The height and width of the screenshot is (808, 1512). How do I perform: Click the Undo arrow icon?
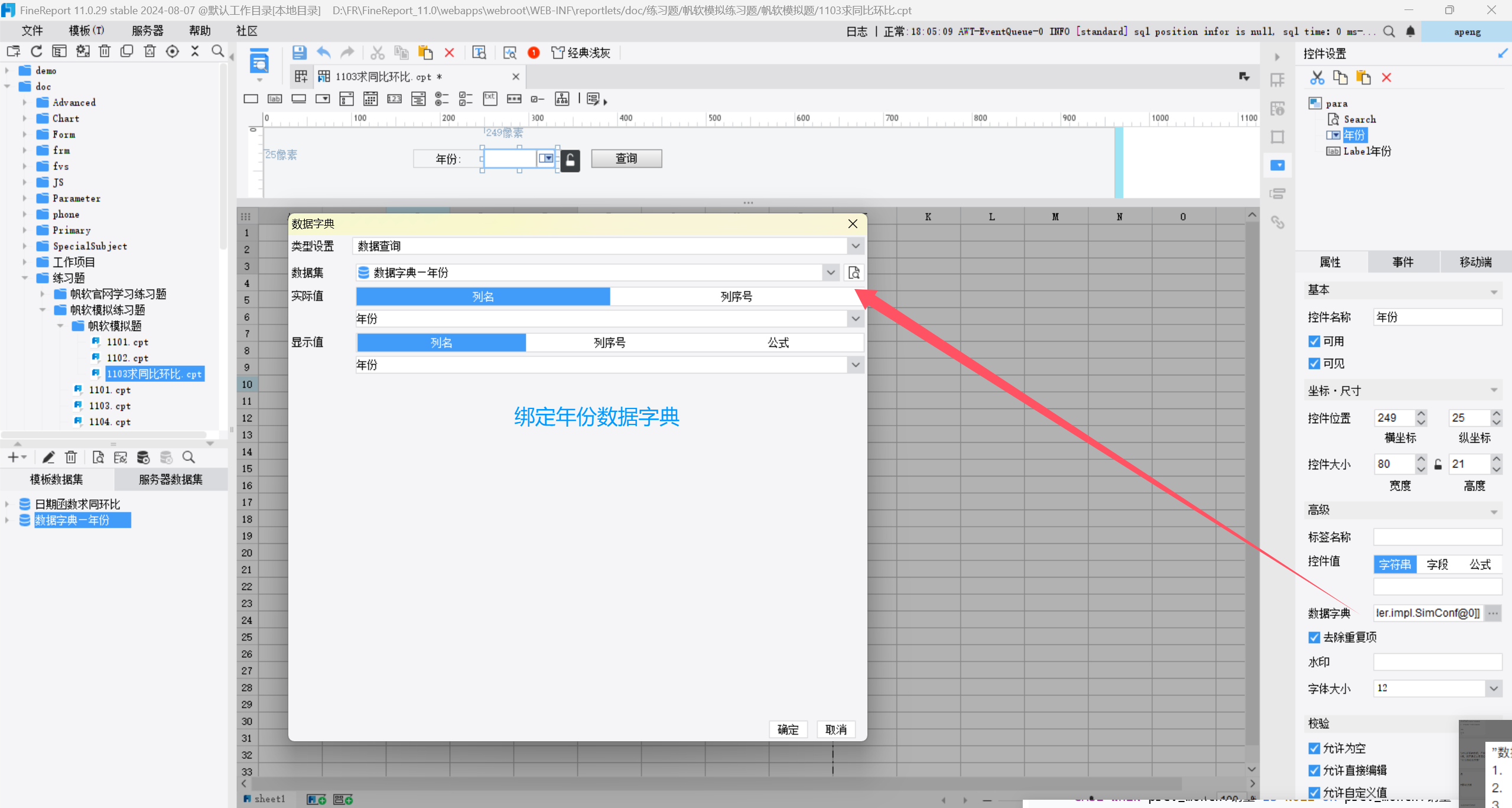[323, 53]
